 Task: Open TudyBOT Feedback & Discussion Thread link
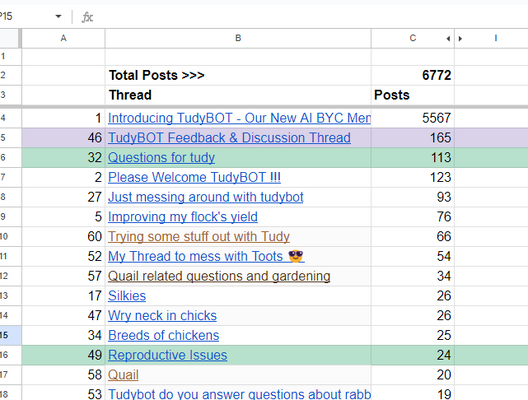pyautogui.click(x=229, y=138)
